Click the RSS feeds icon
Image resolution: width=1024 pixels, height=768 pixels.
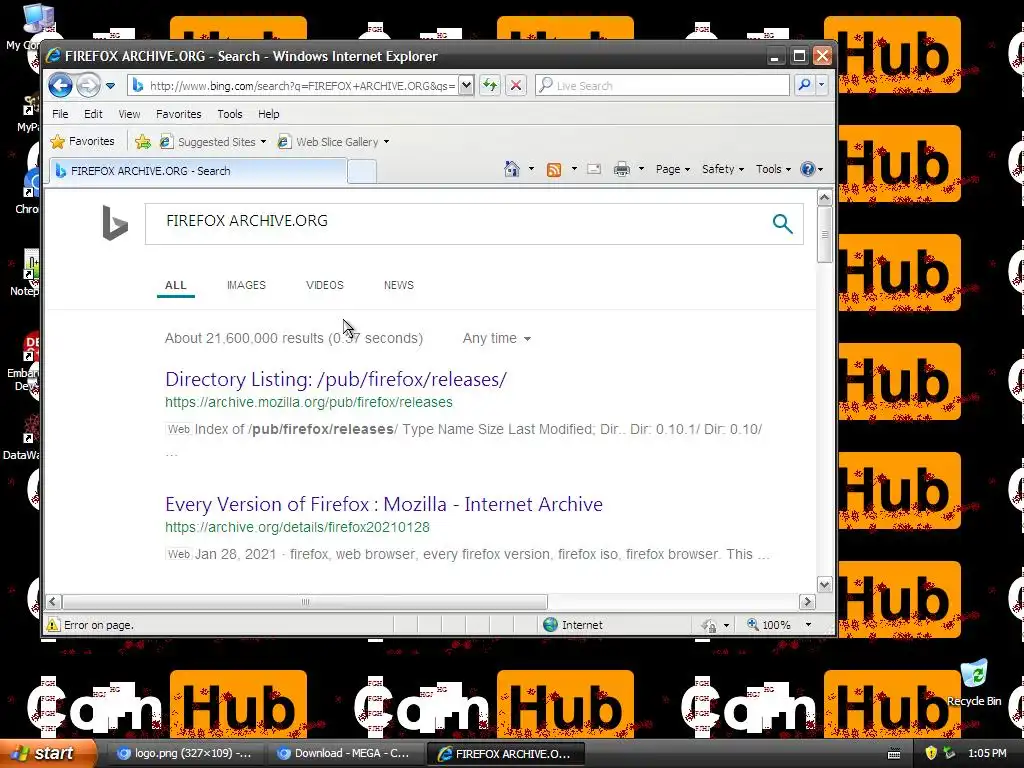tap(554, 170)
